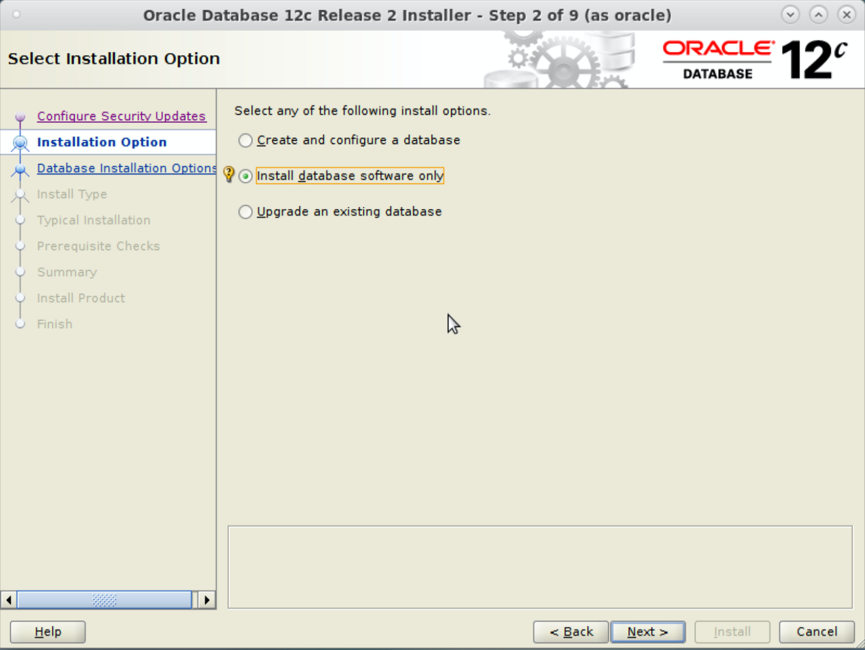Click the help hint lightbulb icon

click(228, 174)
